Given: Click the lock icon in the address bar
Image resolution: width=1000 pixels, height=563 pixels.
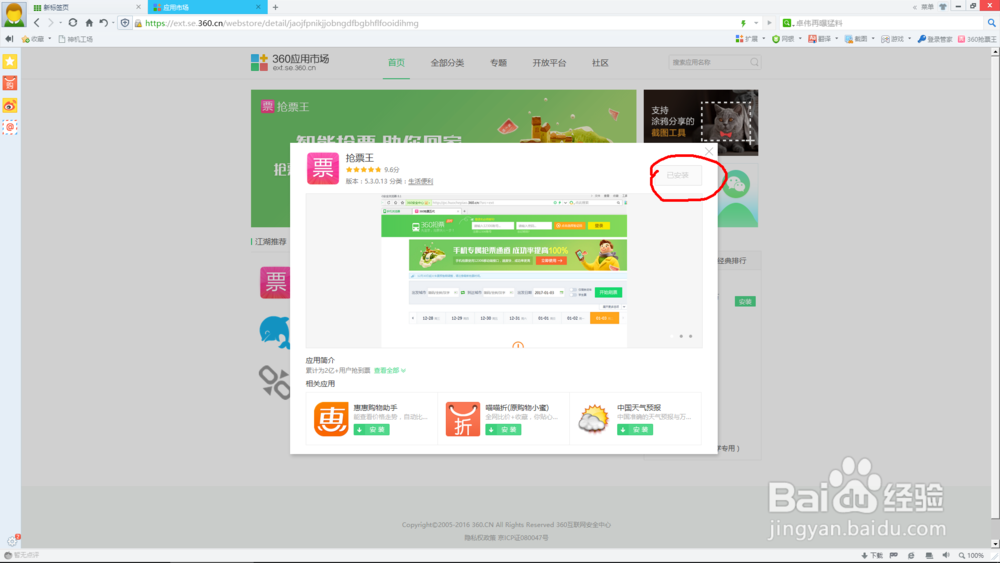Looking at the screenshot, I should 138,23.
